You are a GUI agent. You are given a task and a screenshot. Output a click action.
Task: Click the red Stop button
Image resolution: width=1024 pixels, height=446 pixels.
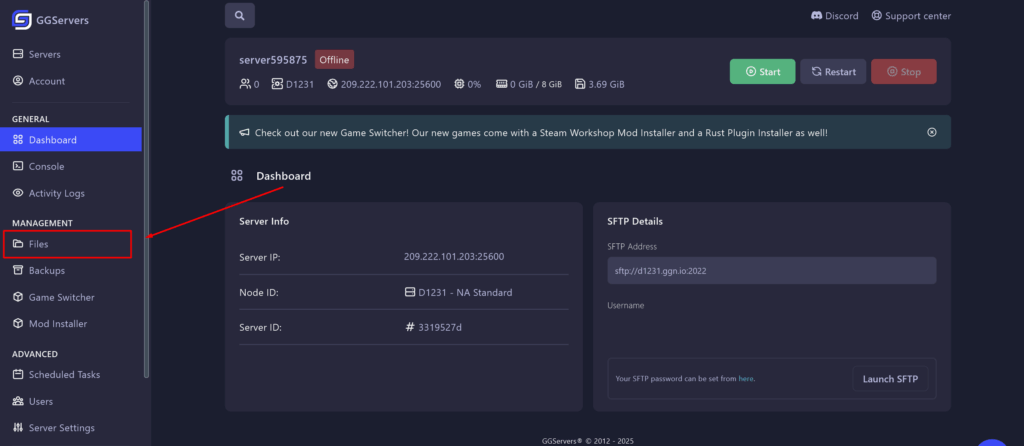coord(903,72)
